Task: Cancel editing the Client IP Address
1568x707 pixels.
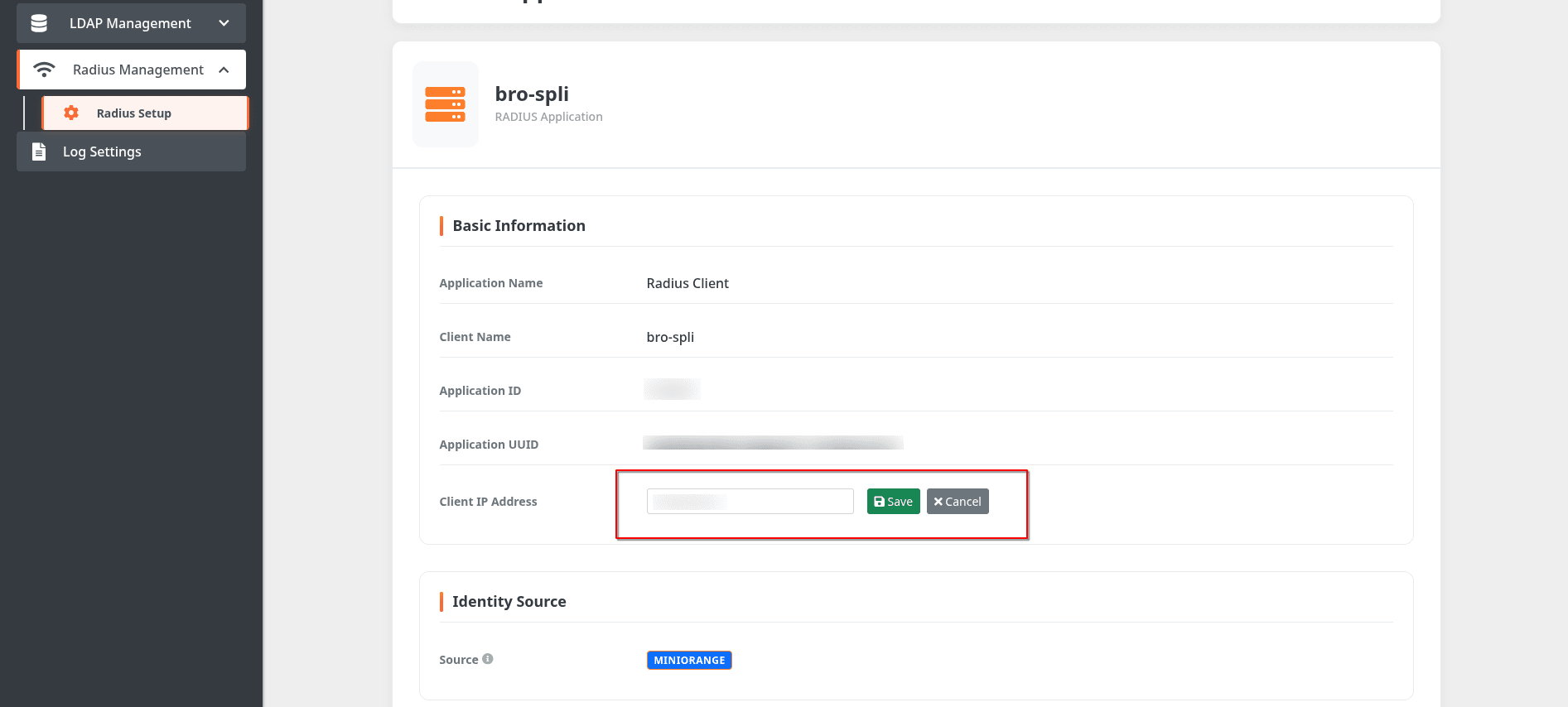Action: click(958, 502)
